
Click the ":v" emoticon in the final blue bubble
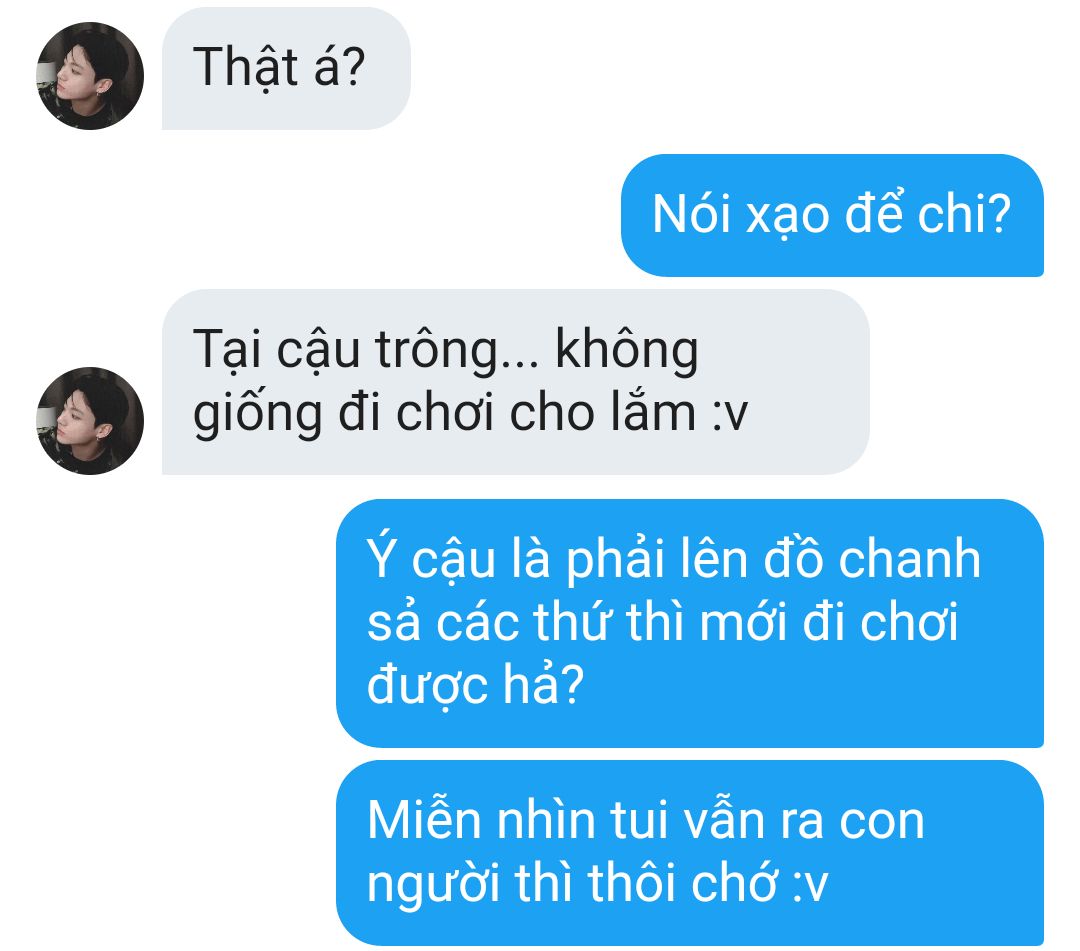809,885
